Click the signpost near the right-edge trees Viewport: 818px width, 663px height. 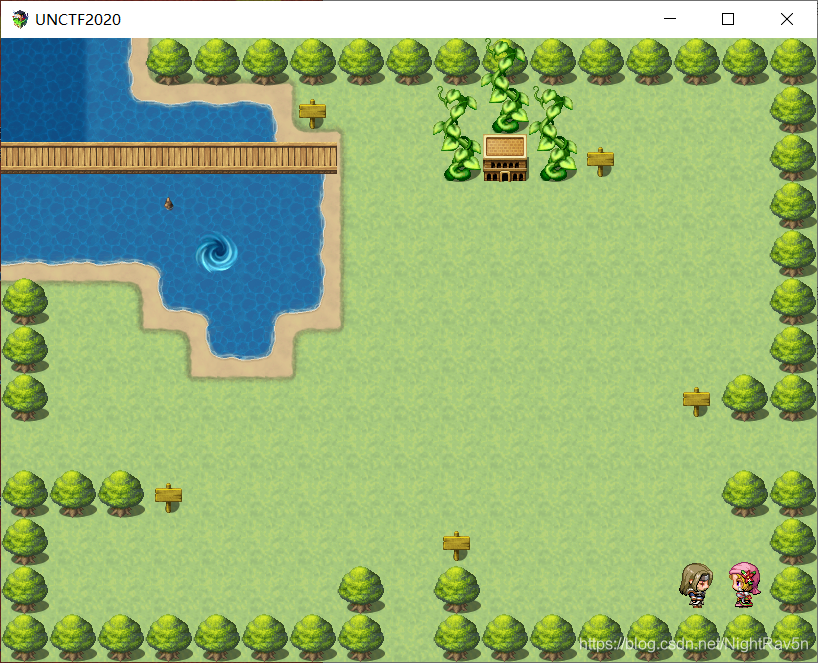pyautogui.click(x=696, y=401)
